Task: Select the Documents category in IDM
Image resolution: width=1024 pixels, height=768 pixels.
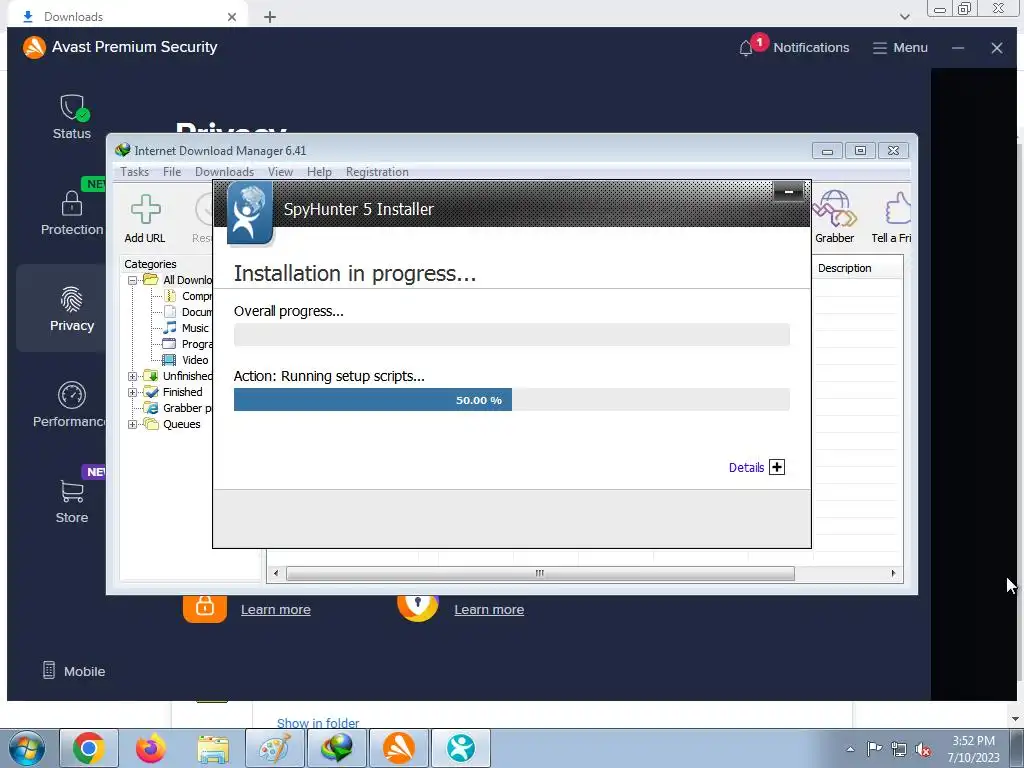Action: coord(188,312)
